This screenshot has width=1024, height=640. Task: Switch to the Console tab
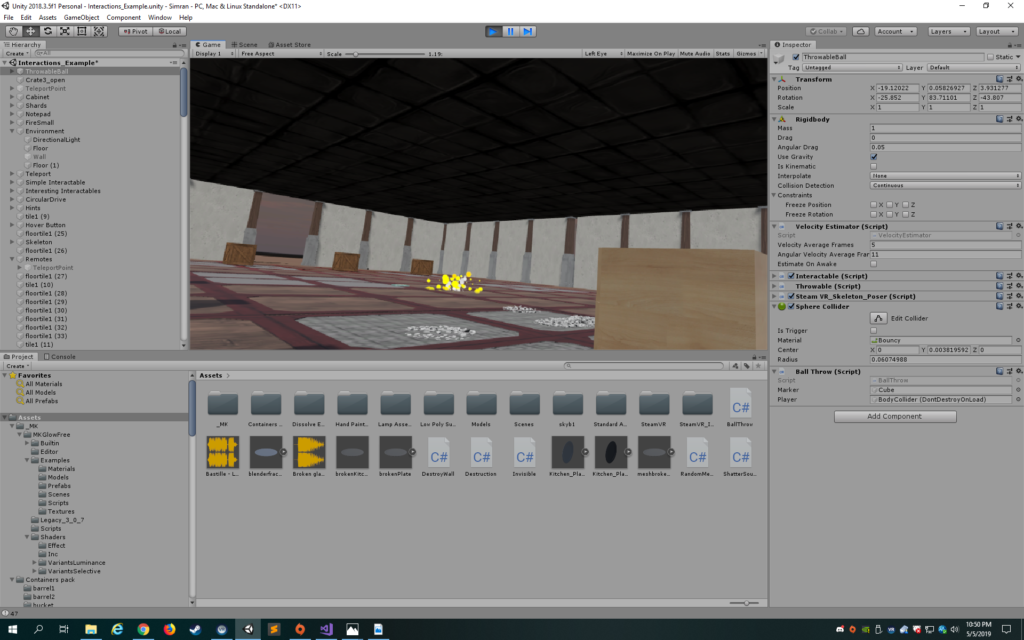coord(59,357)
